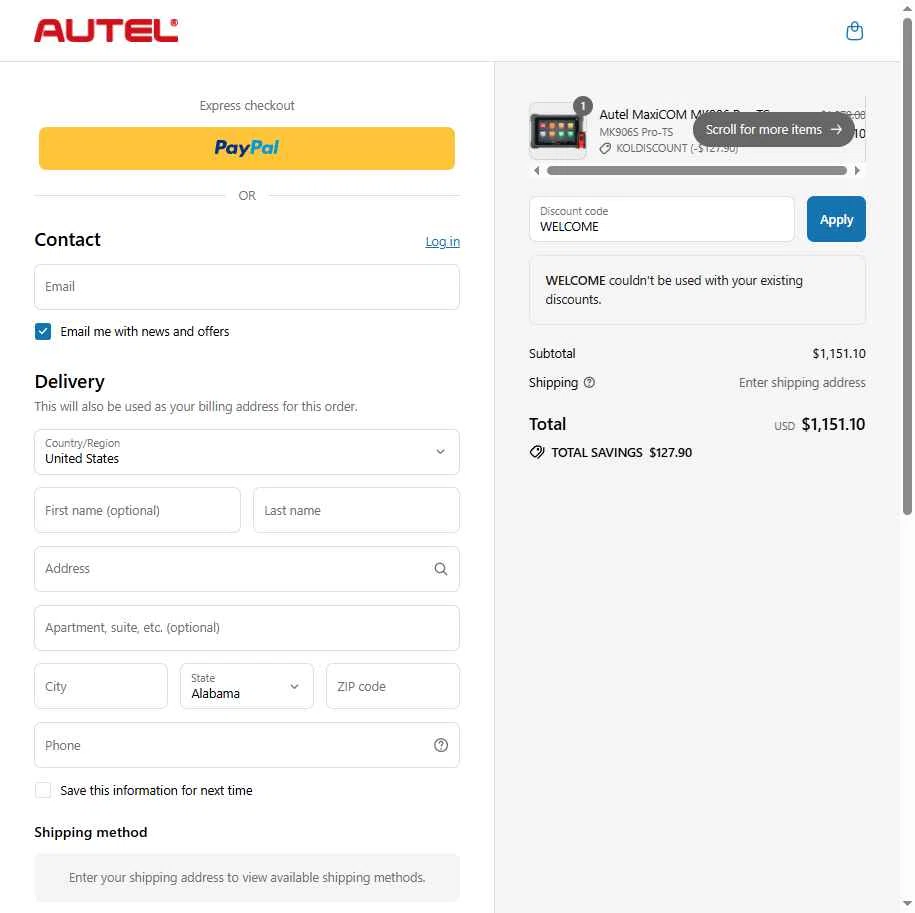Click the Shipping method heading

[x=90, y=832]
